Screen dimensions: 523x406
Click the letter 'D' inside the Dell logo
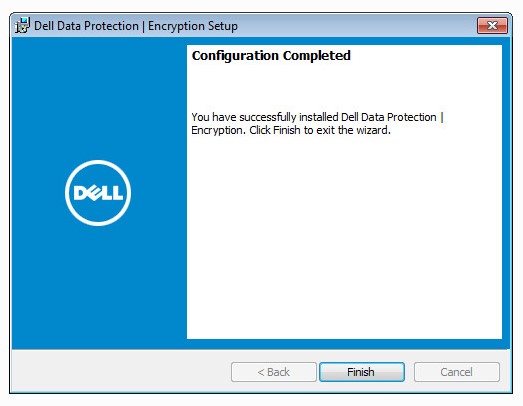point(80,193)
